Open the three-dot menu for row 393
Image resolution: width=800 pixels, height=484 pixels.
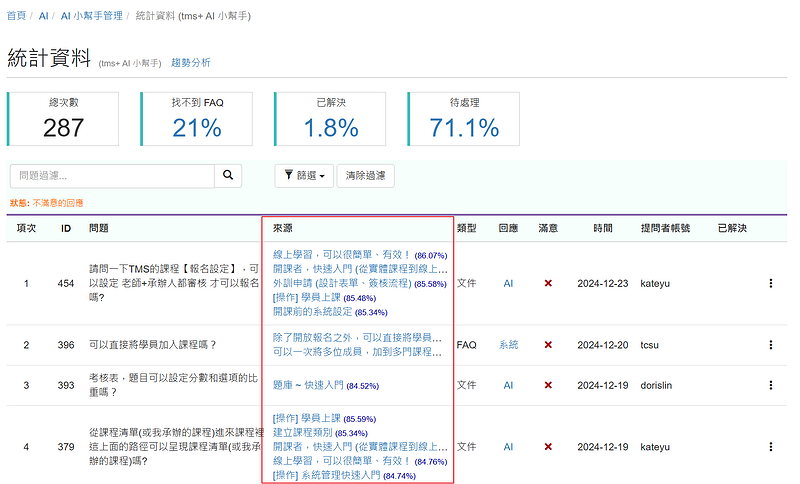pos(770,385)
